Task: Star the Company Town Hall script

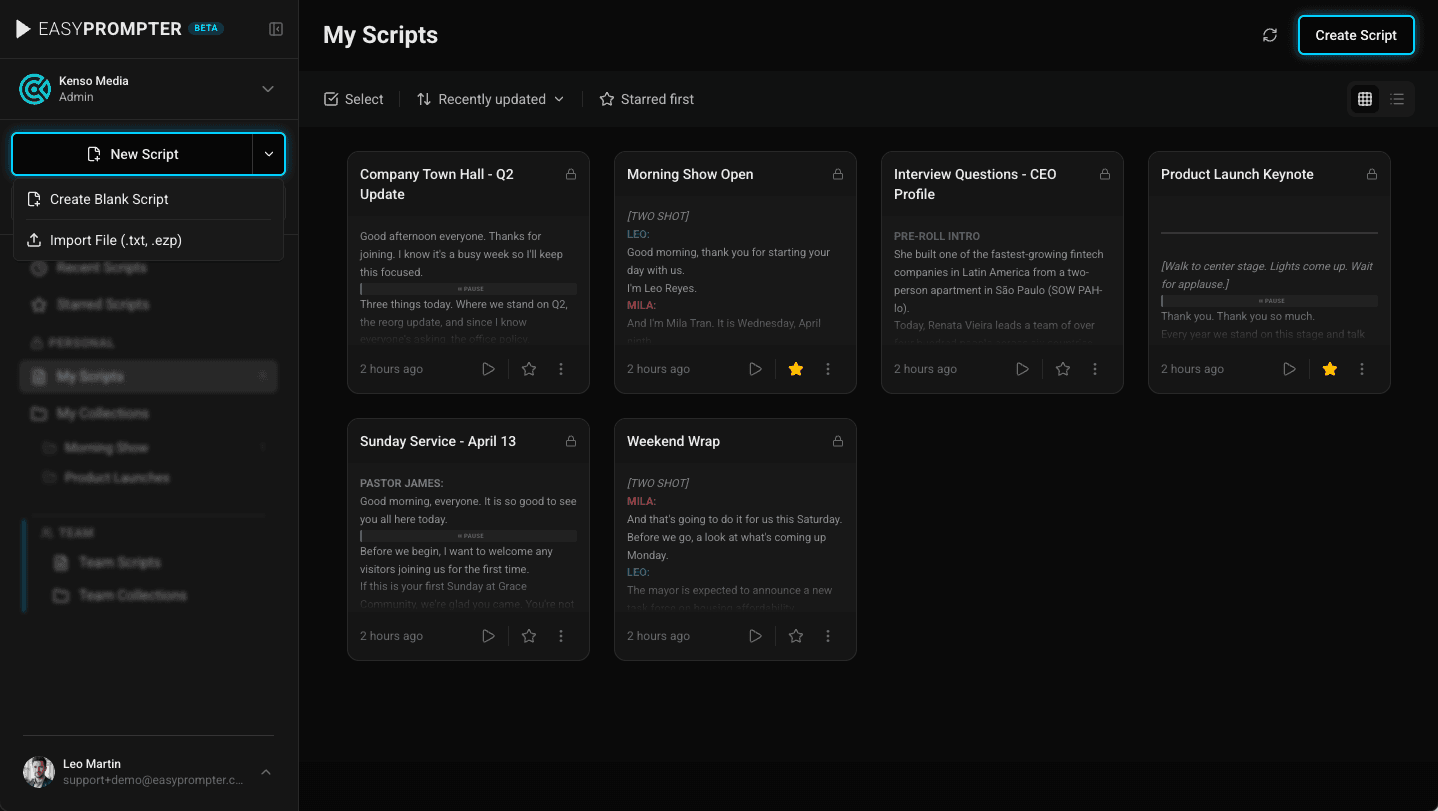Action: point(528,368)
